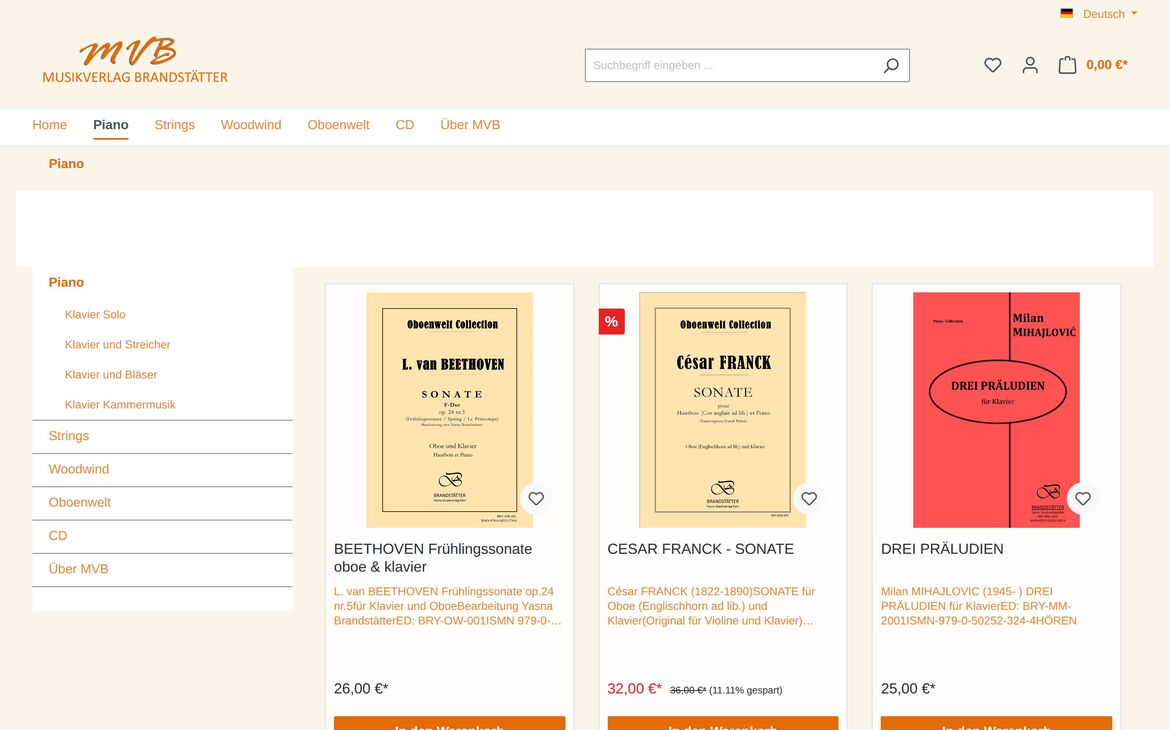1170x730 pixels.
Task: Open CESAR FRANCK - SONATE title link
Action: (x=700, y=549)
